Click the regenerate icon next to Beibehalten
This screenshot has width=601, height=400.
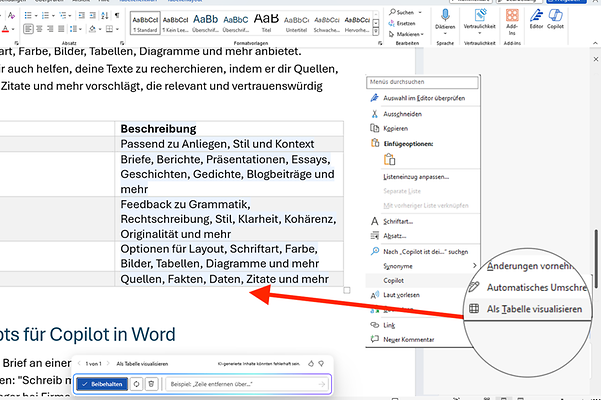[137, 384]
